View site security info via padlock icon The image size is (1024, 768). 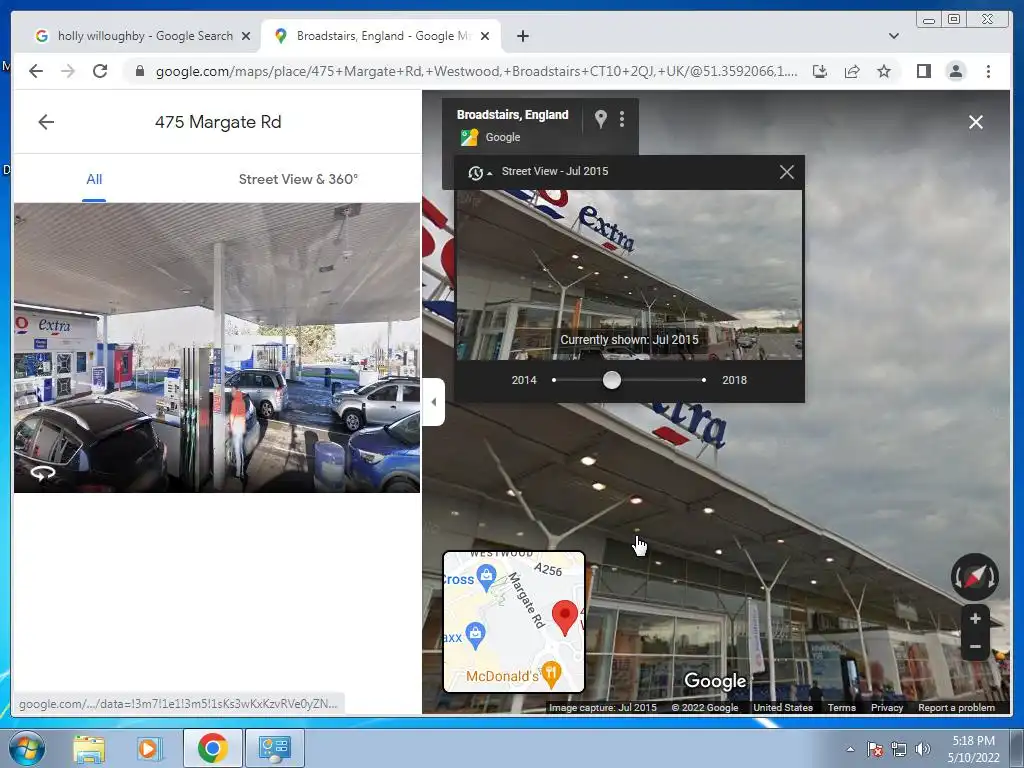coord(139,71)
